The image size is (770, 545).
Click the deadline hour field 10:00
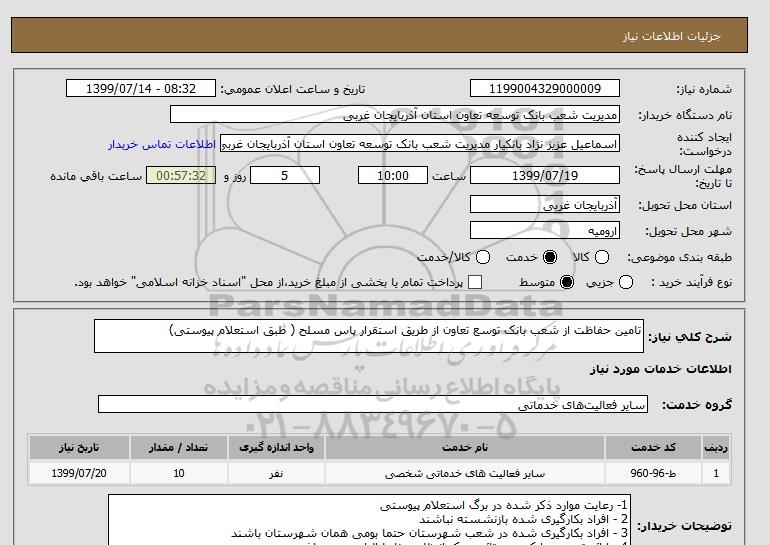tap(393, 175)
